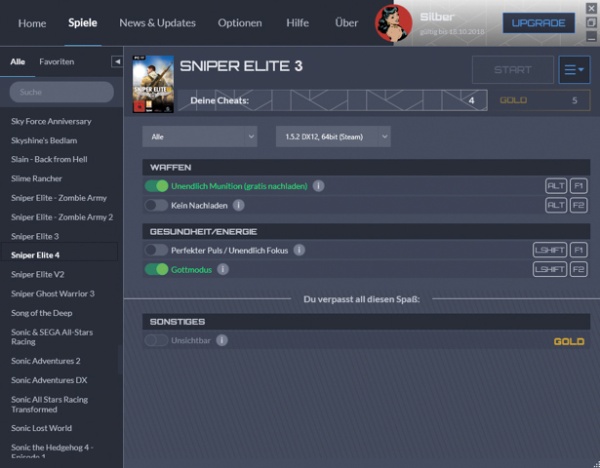
Task: Turn off the Gottmodus toggle
Action: click(157, 269)
